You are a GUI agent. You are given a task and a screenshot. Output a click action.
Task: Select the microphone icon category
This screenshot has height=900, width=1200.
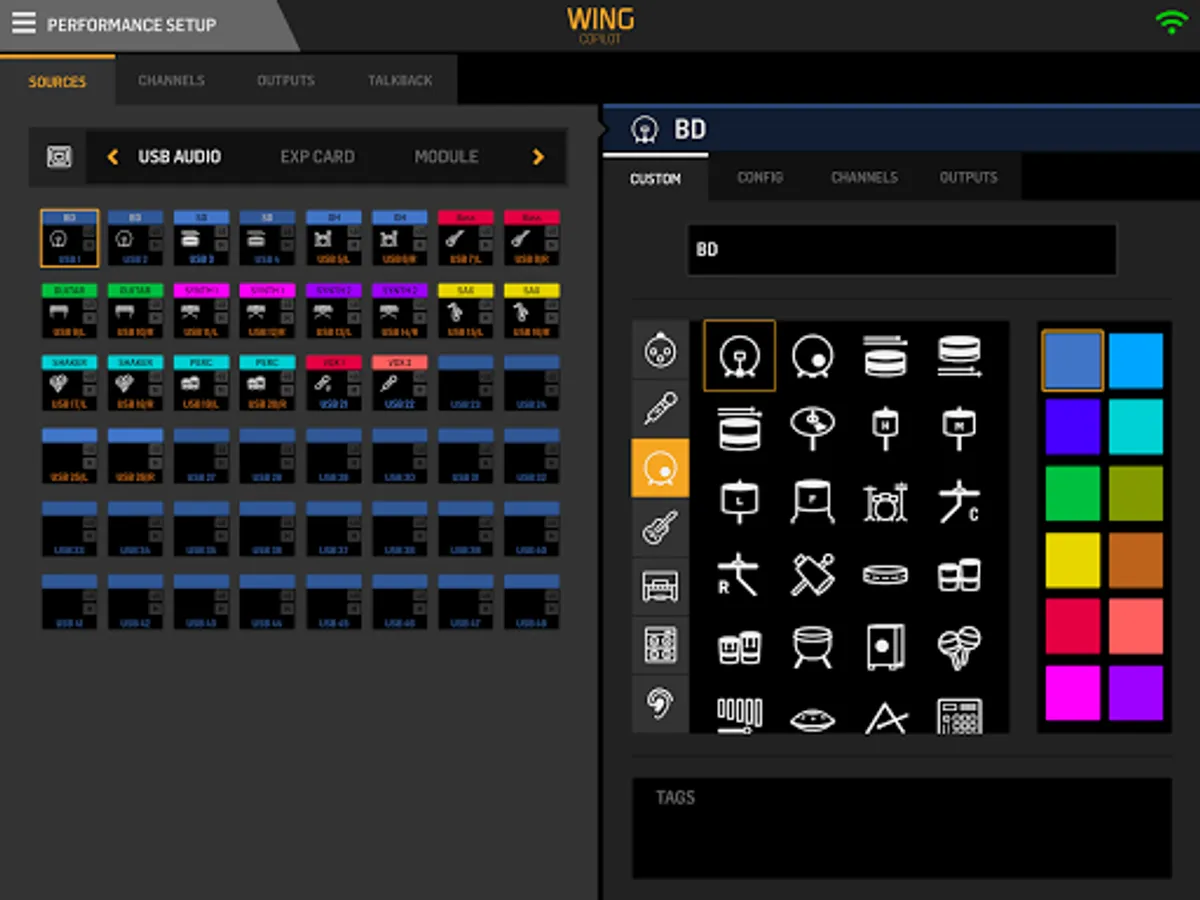click(x=660, y=409)
